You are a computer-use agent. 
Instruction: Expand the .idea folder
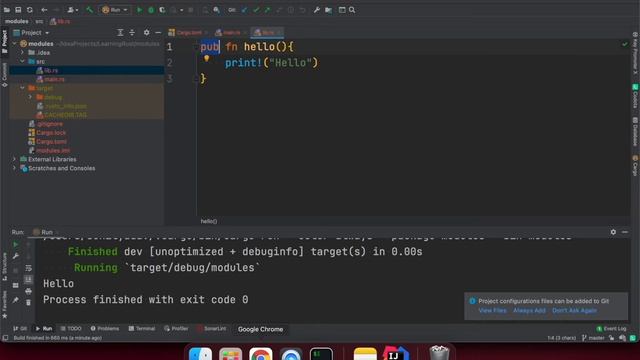click(22, 53)
